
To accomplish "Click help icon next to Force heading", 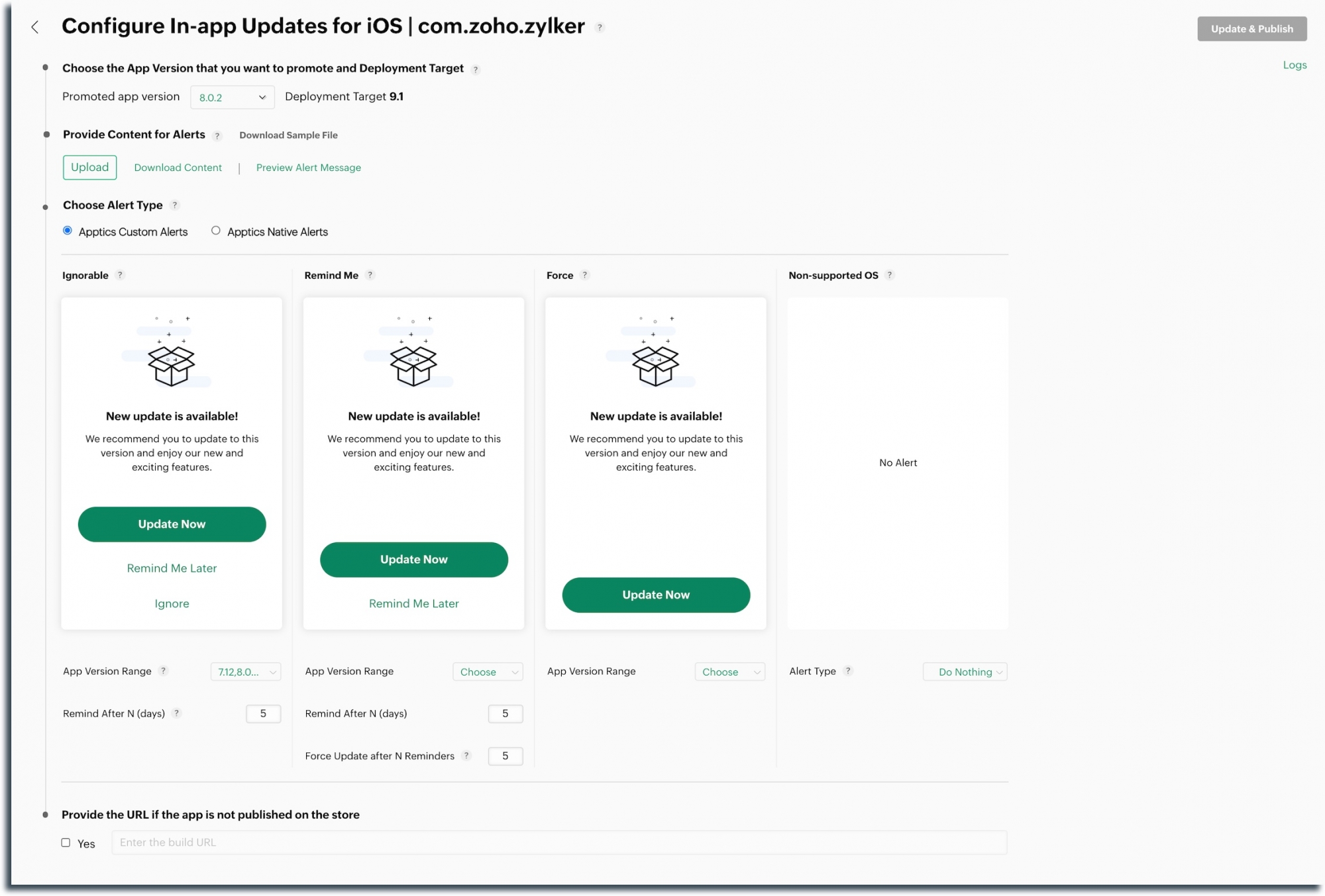I will coord(585,275).
